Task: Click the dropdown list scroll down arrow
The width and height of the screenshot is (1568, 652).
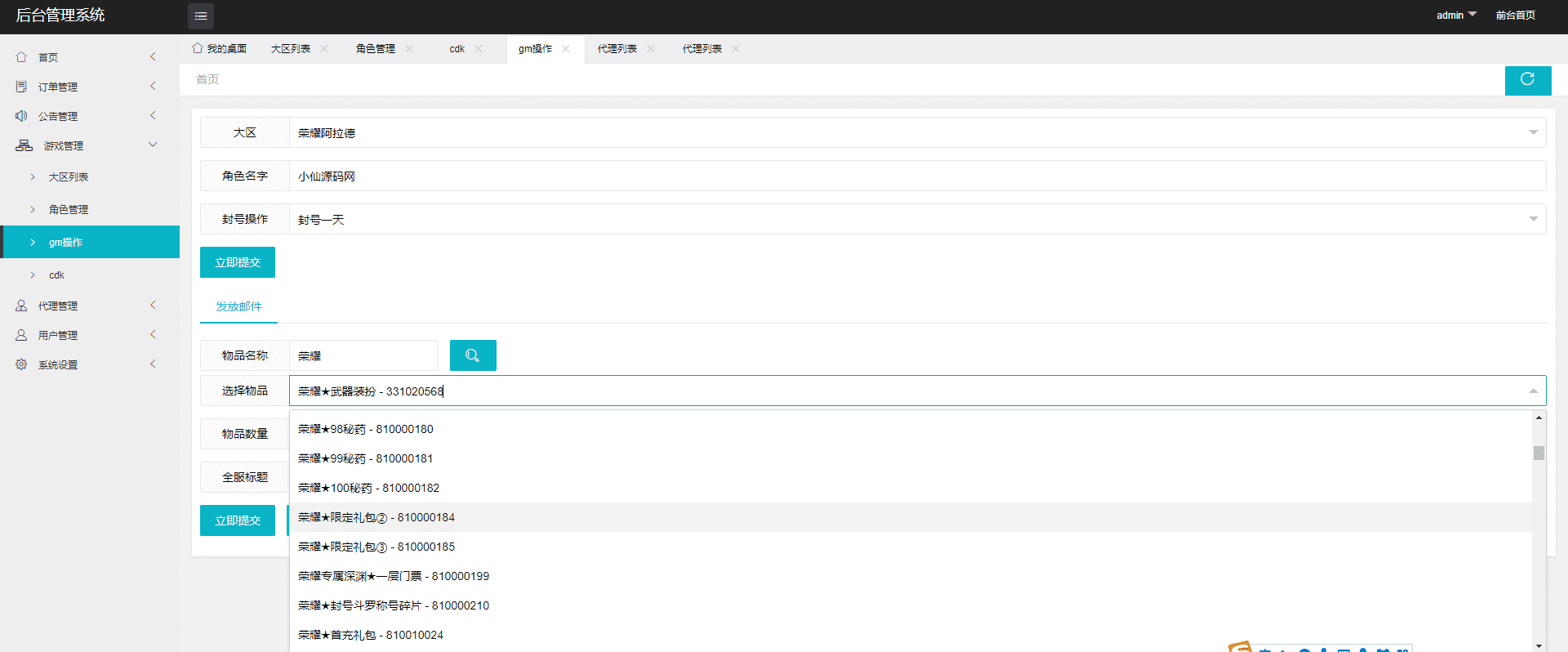Action: tap(1539, 645)
